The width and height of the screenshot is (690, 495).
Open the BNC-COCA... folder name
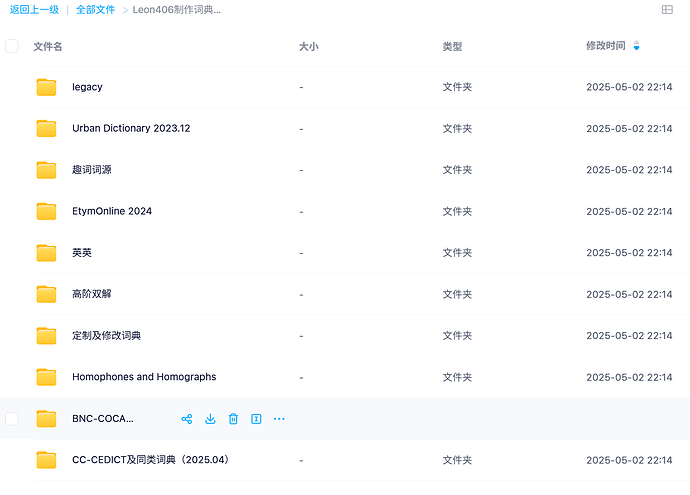[103, 418]
